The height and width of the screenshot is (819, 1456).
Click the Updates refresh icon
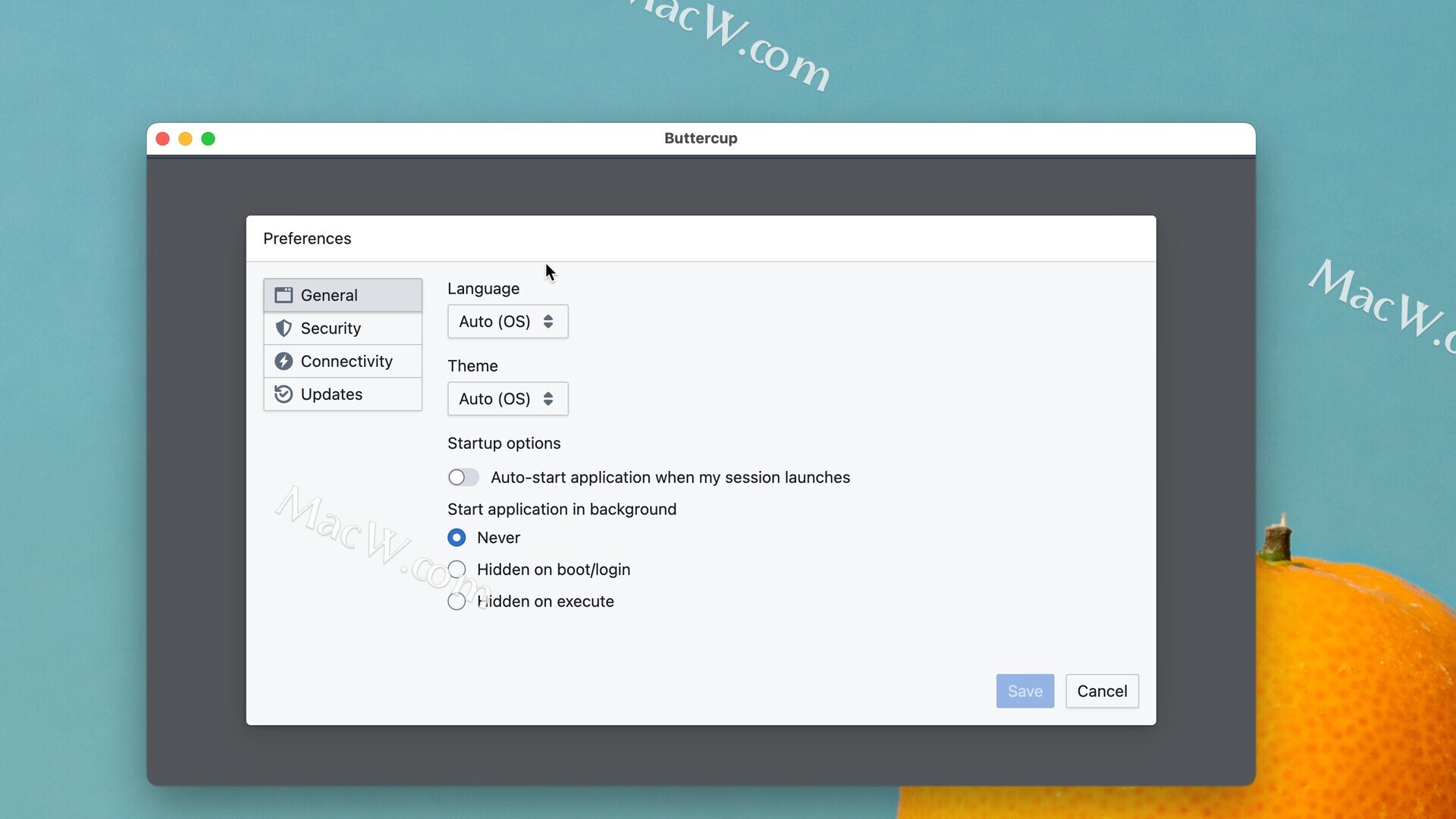(x=284, y=394)
